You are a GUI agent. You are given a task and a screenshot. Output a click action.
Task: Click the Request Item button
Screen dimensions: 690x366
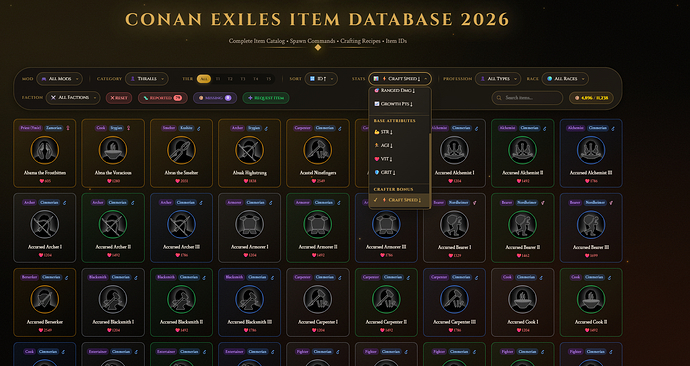(266, 98)
